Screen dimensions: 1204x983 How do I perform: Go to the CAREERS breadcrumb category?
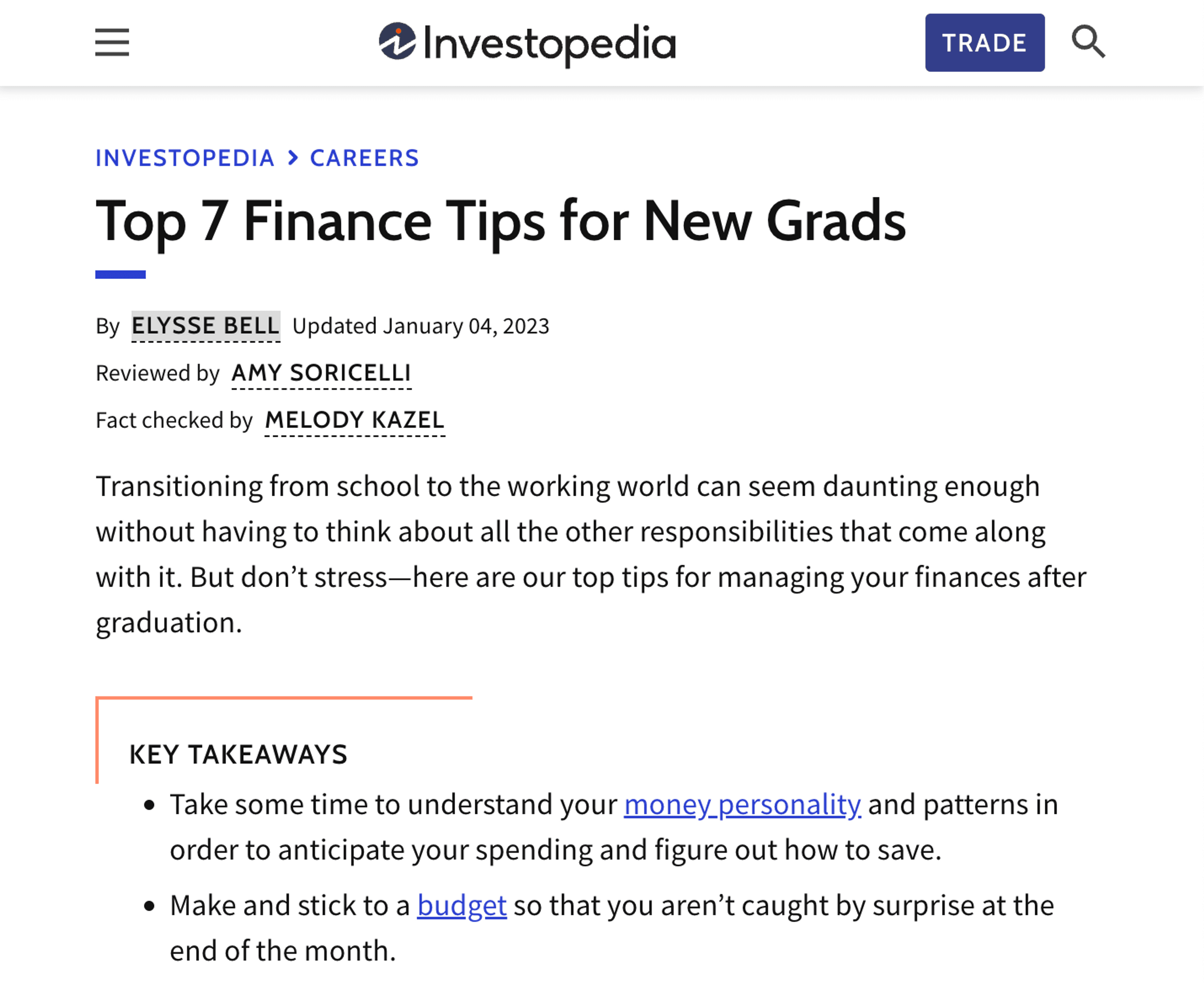pos(365,158)
